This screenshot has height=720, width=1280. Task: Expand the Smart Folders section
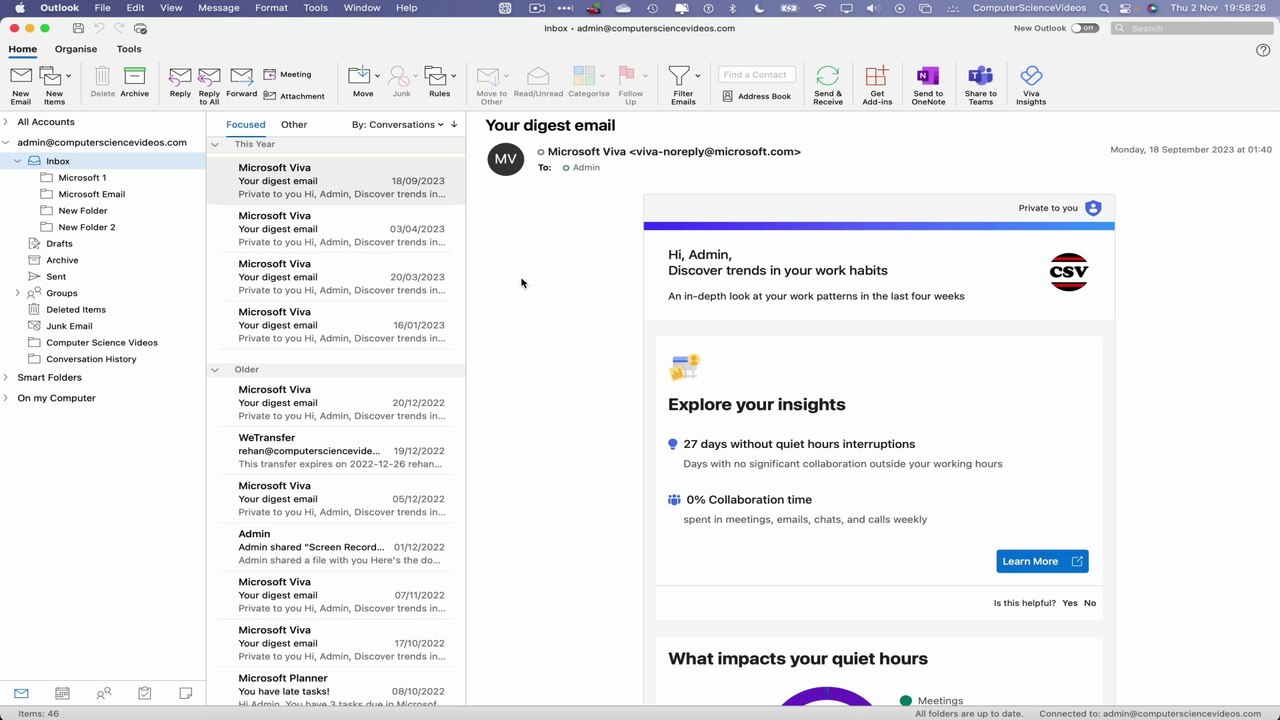click(6, 377)
